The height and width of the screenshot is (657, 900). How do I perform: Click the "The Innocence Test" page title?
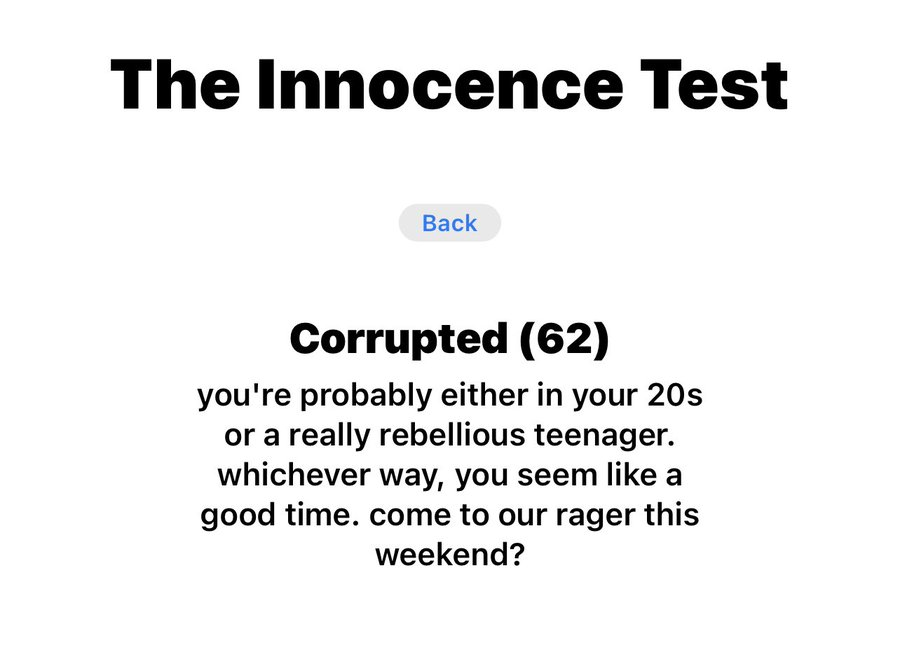point(449,84)
